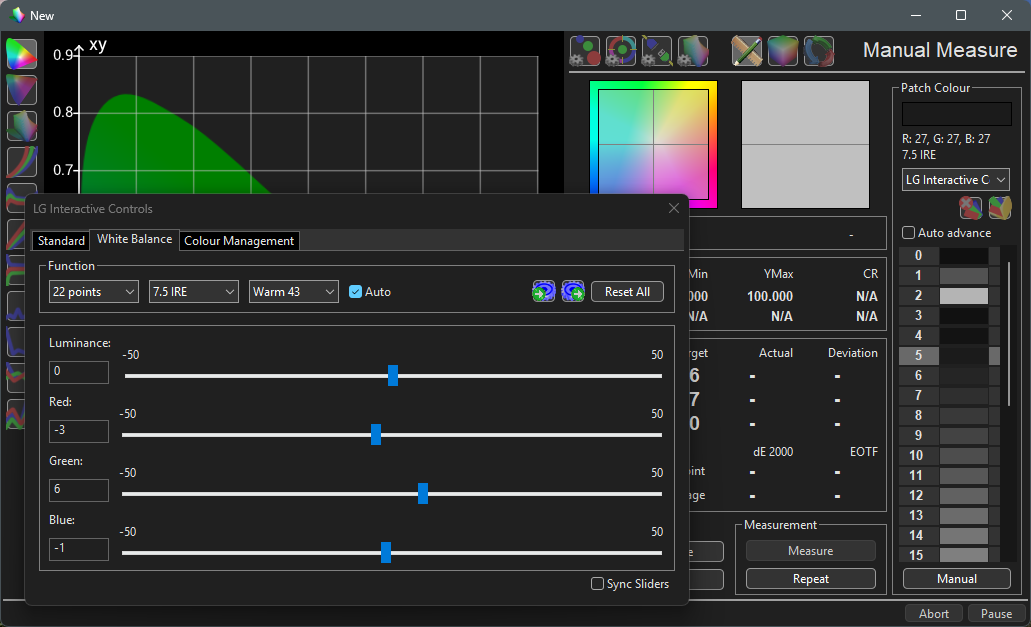Click the colour cube icon in top toolbar
Screen dimensions: 1031x627
coord(783,50)
